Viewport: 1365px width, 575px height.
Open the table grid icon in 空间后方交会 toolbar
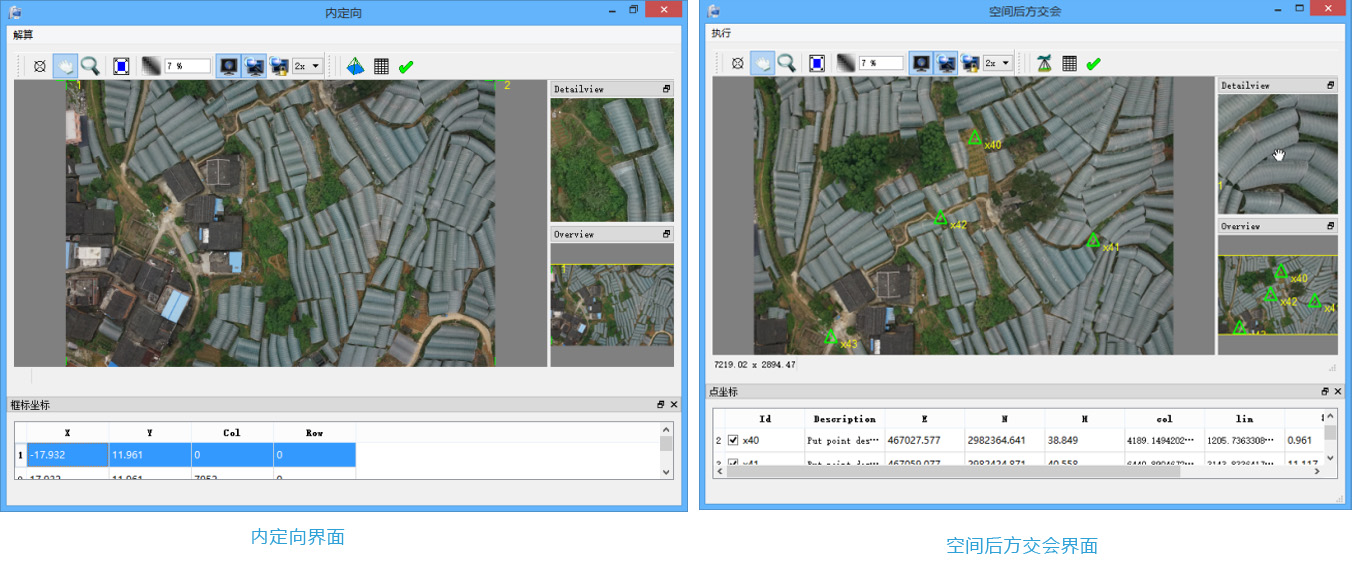pyautogui.click(x=1069, y=63)
